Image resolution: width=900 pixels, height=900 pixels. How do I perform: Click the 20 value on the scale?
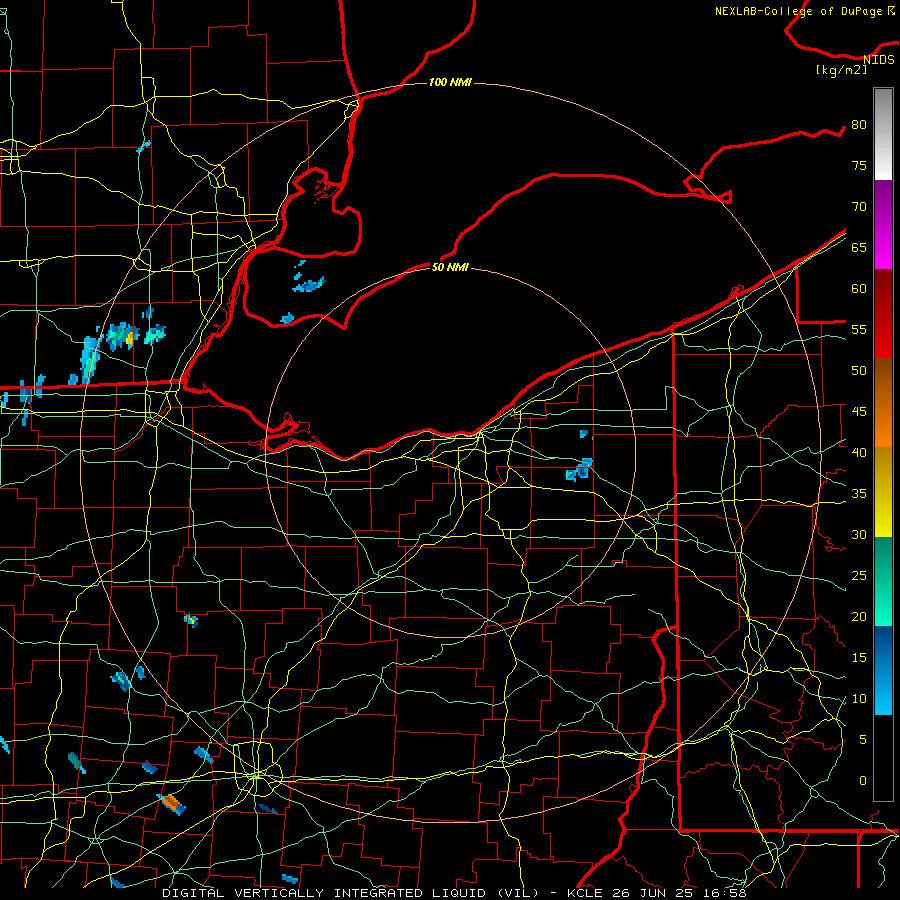coord(859,616)
